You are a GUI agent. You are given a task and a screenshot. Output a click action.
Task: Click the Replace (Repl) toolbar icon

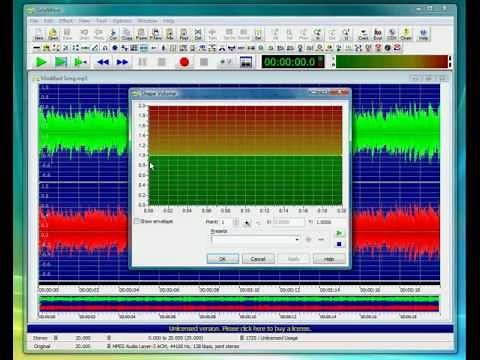pos(184,34)
